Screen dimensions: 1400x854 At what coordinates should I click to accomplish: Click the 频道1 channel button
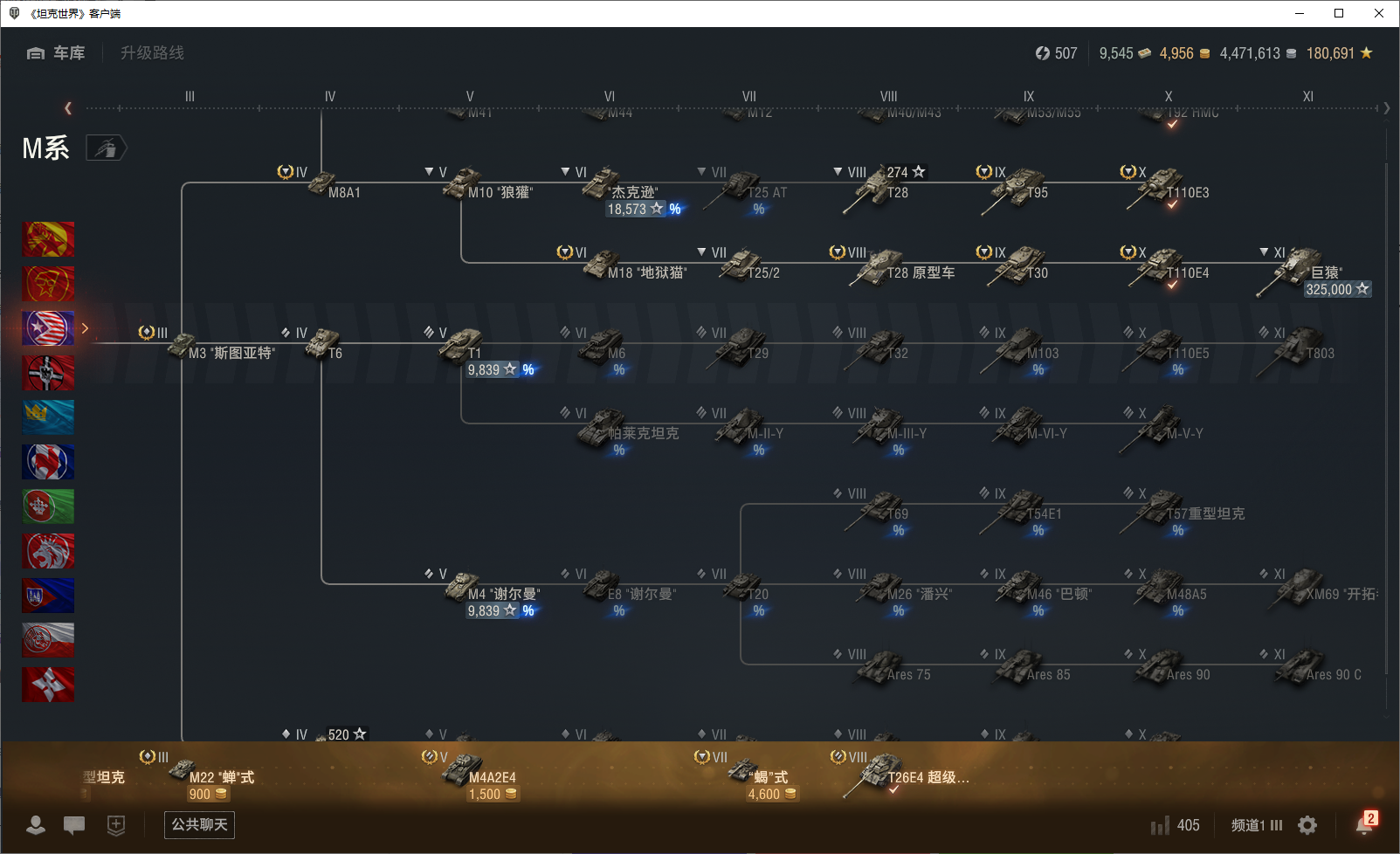click(x=1257, y=825)
